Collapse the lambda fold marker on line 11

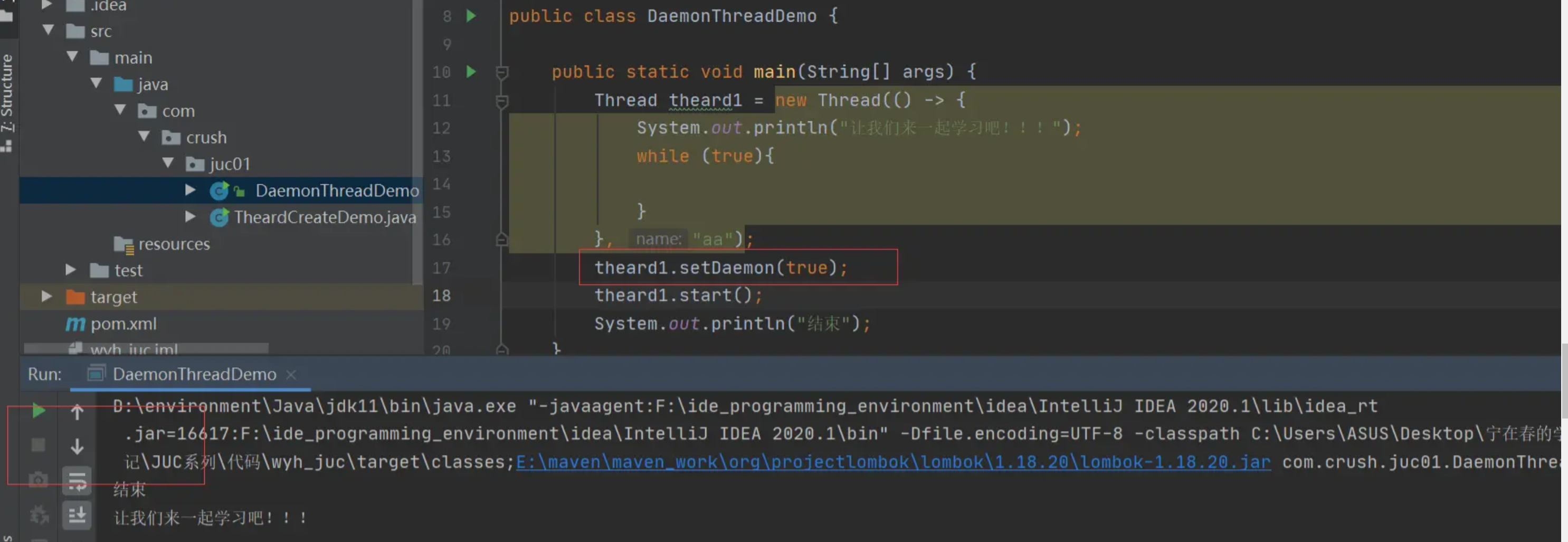502,101
